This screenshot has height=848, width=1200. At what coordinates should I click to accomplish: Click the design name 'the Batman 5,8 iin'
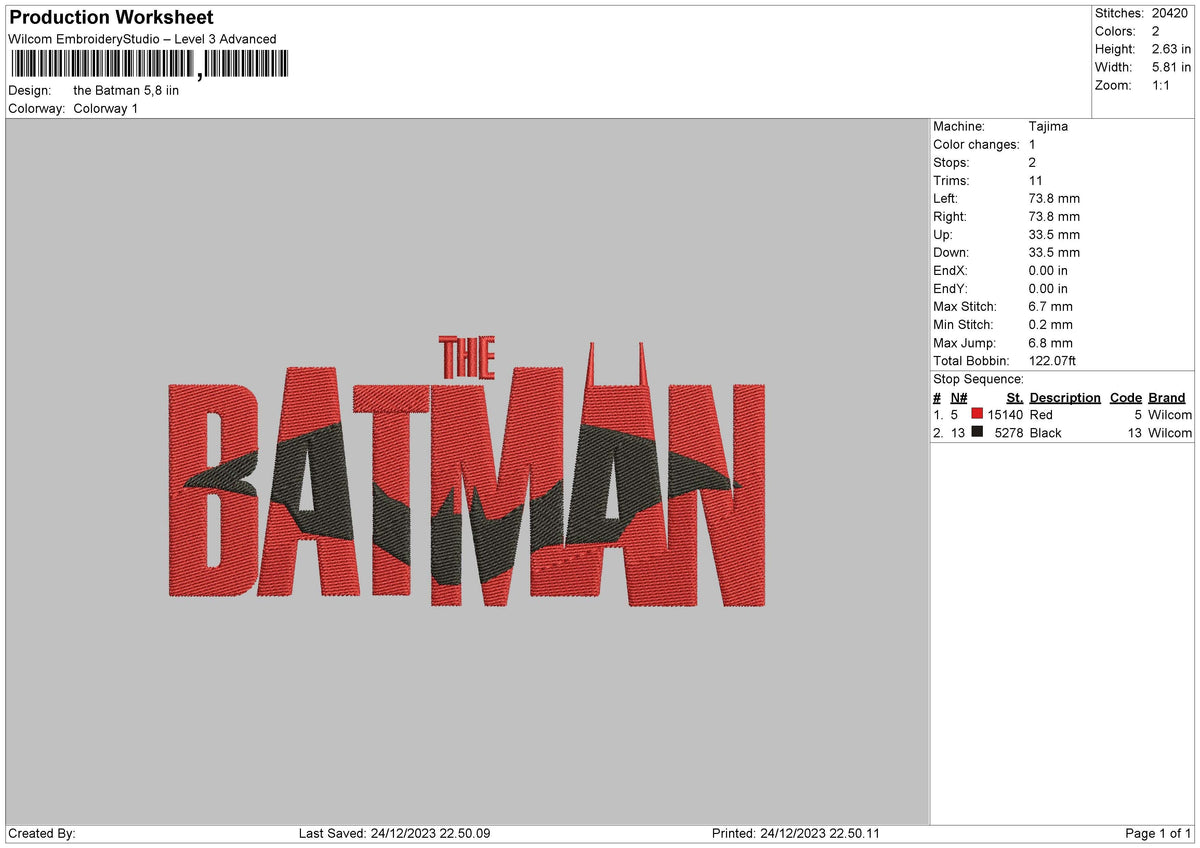(126, 90)
